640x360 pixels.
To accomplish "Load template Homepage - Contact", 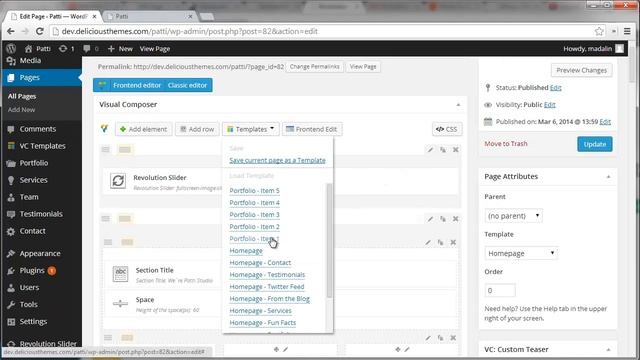I will tap(260, 263).
